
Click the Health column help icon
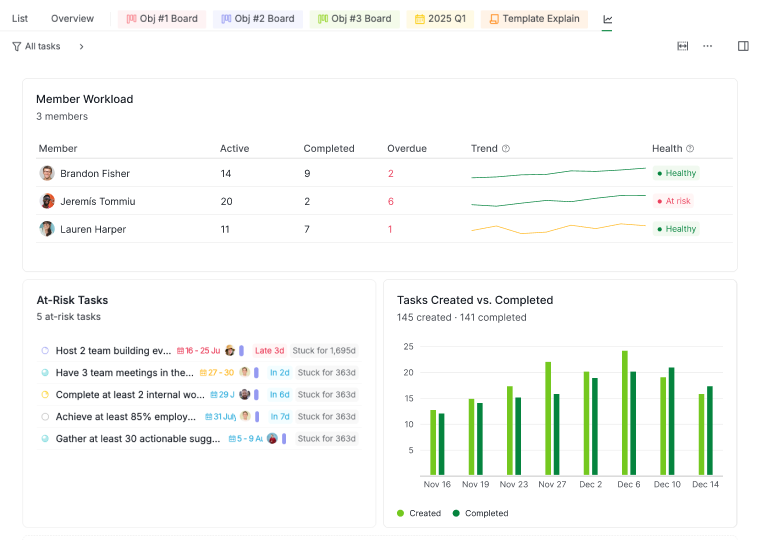pyautogui.click(x=690, y=149)
